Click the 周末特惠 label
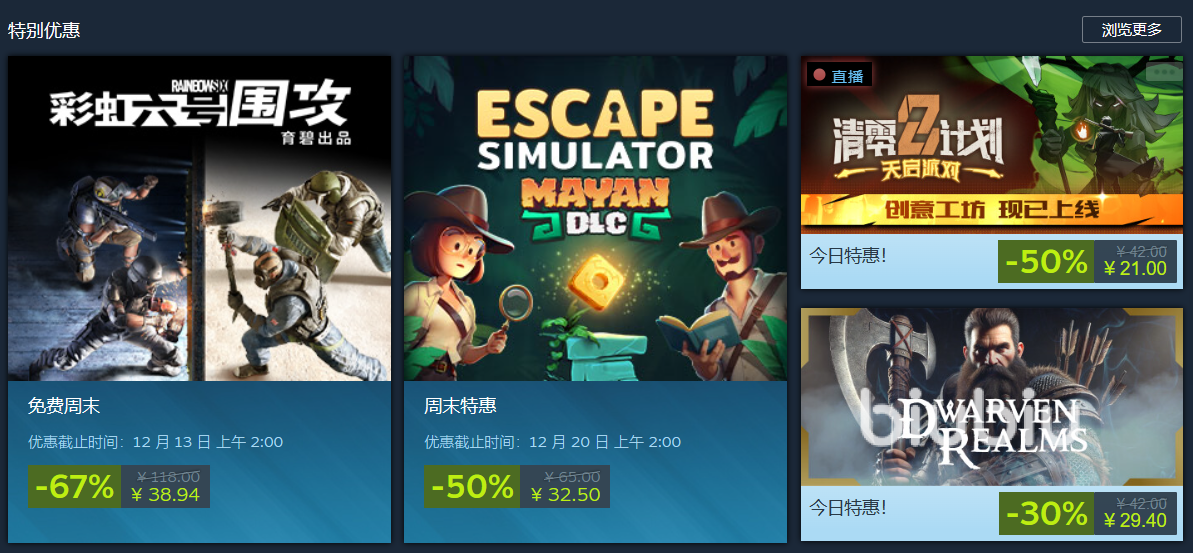The image size is (1193, 553). pyautogui.click(x=460, y=406)
